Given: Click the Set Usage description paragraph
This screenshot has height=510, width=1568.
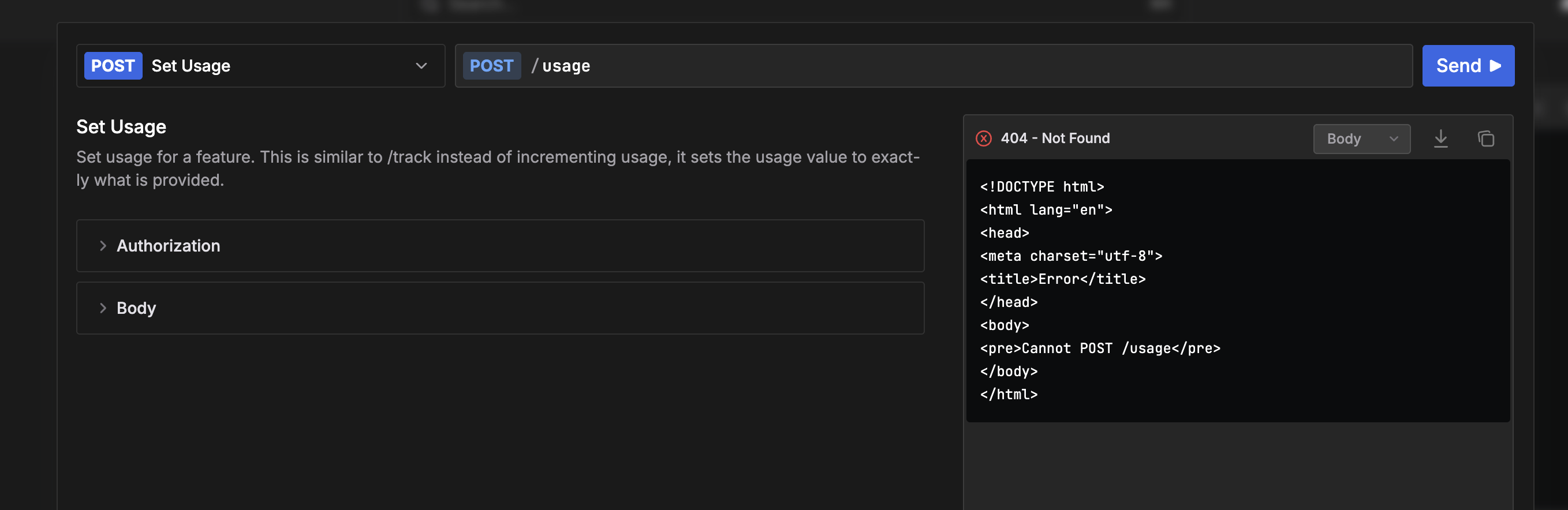Looking at the screenshot, I should [496, 168].
